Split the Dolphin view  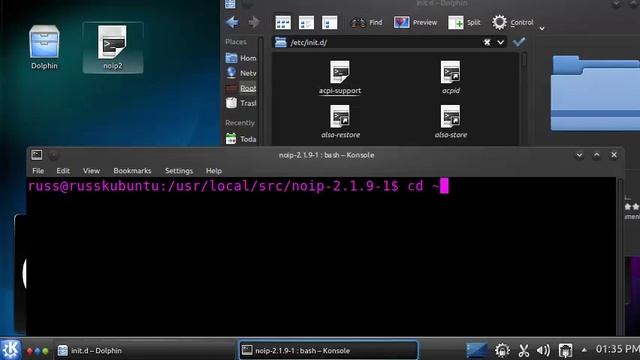464,22
